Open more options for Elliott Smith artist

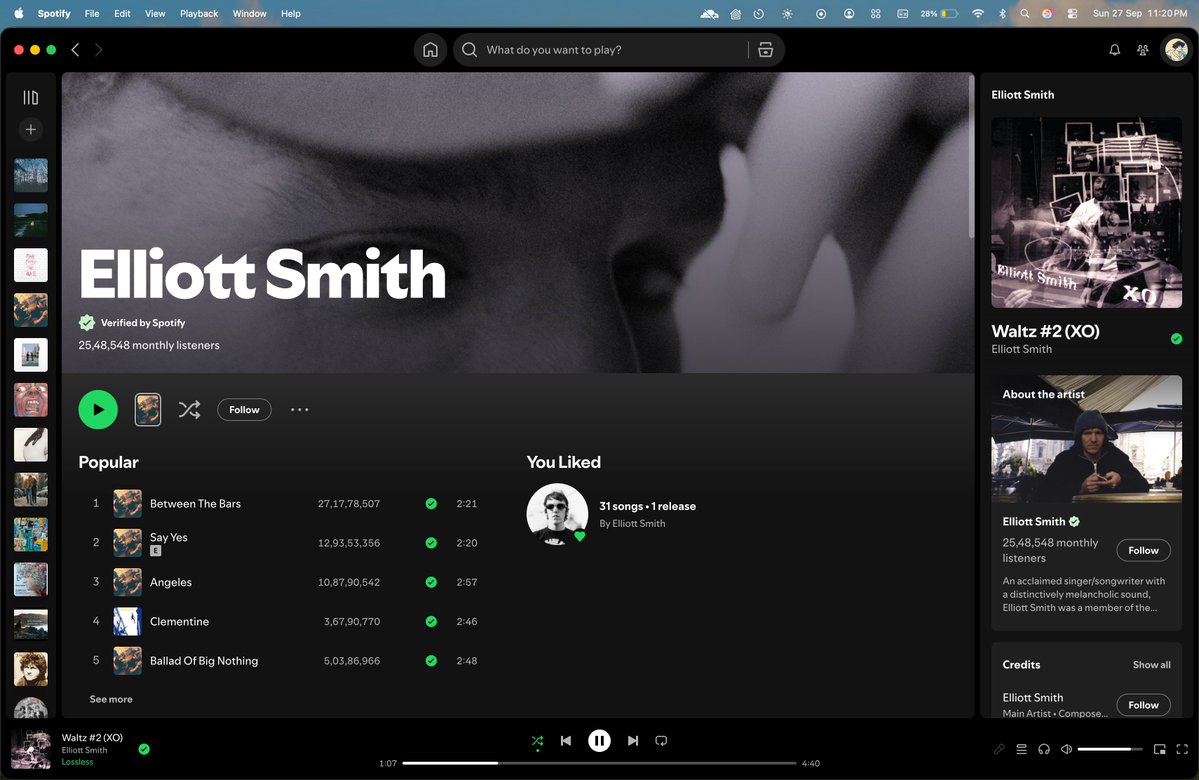tap(300, 410)
